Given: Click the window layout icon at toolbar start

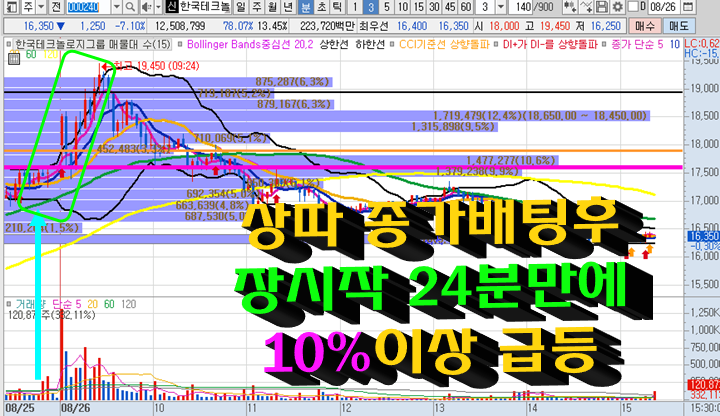Looking at the screenshot, I should (x=11, y=7).
